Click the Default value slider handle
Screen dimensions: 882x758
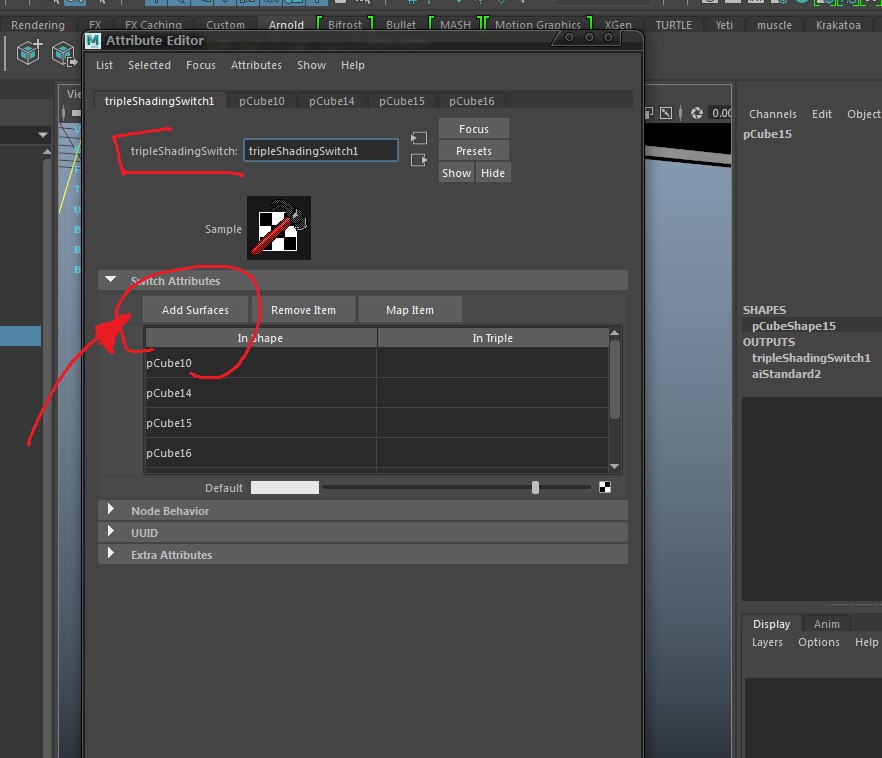point(536,488)
